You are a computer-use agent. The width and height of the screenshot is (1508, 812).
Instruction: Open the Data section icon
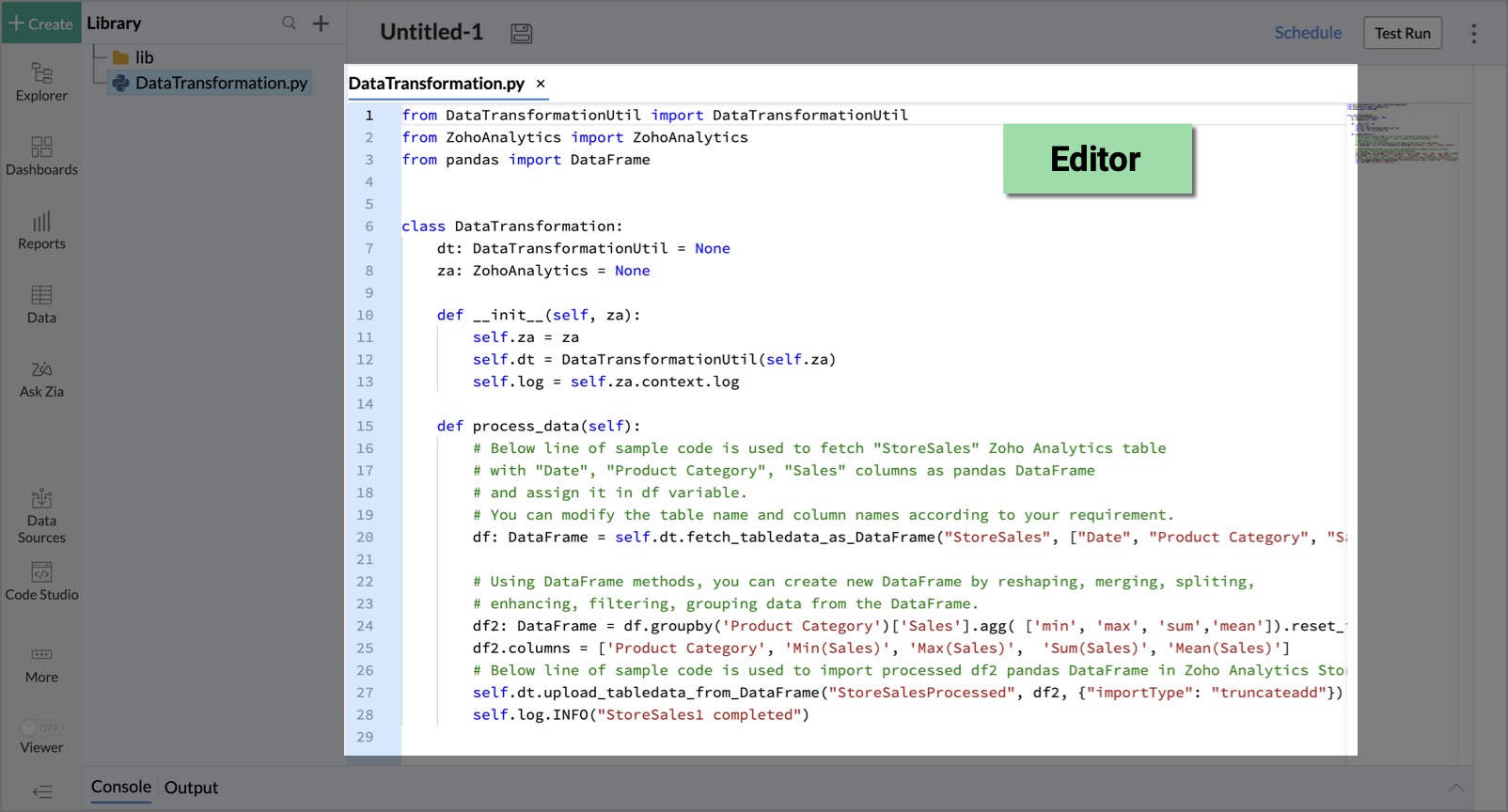coord(41,304)
